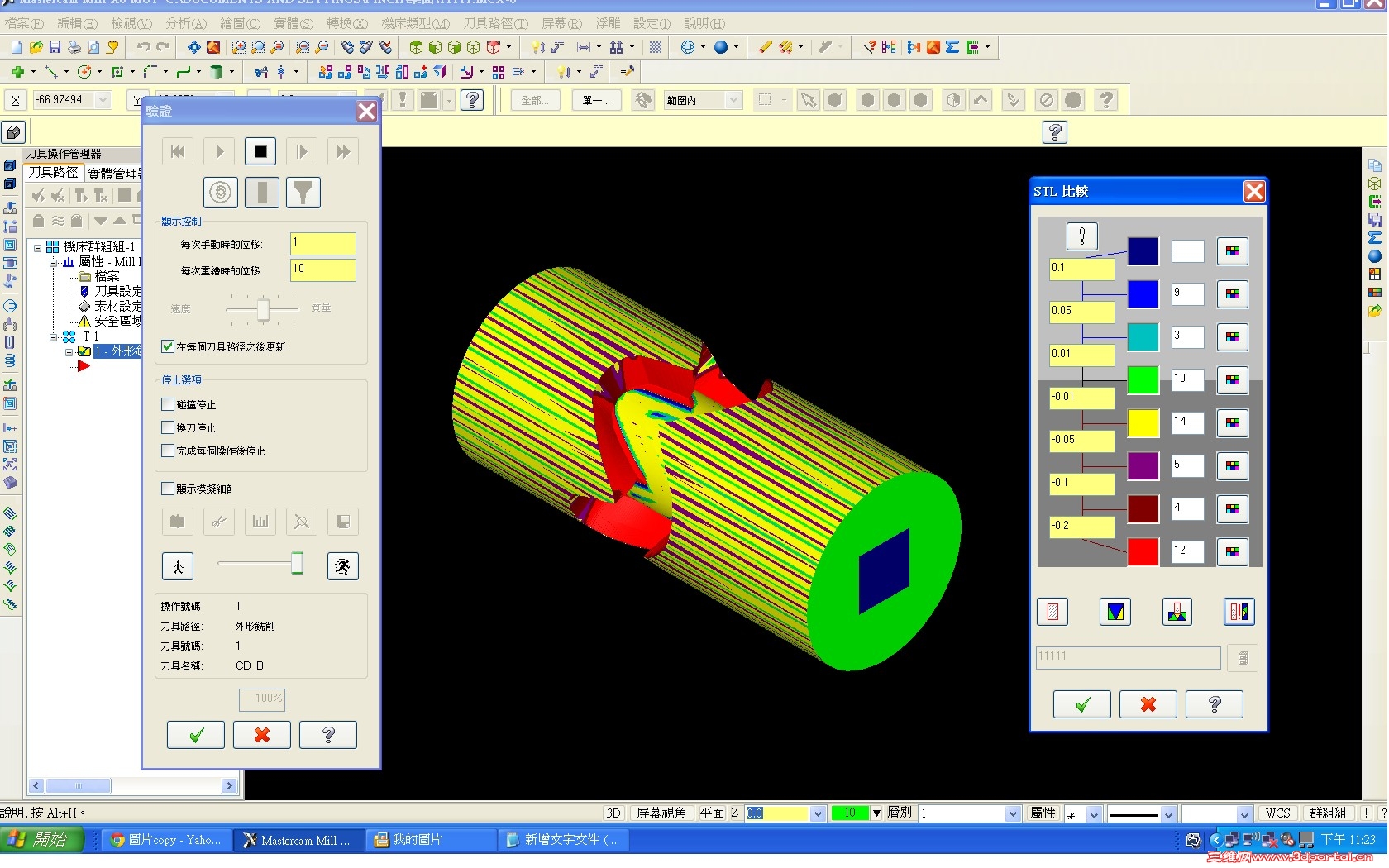
Task: Open the 編輯 Edit menu
Action: (x=77, y=23)
